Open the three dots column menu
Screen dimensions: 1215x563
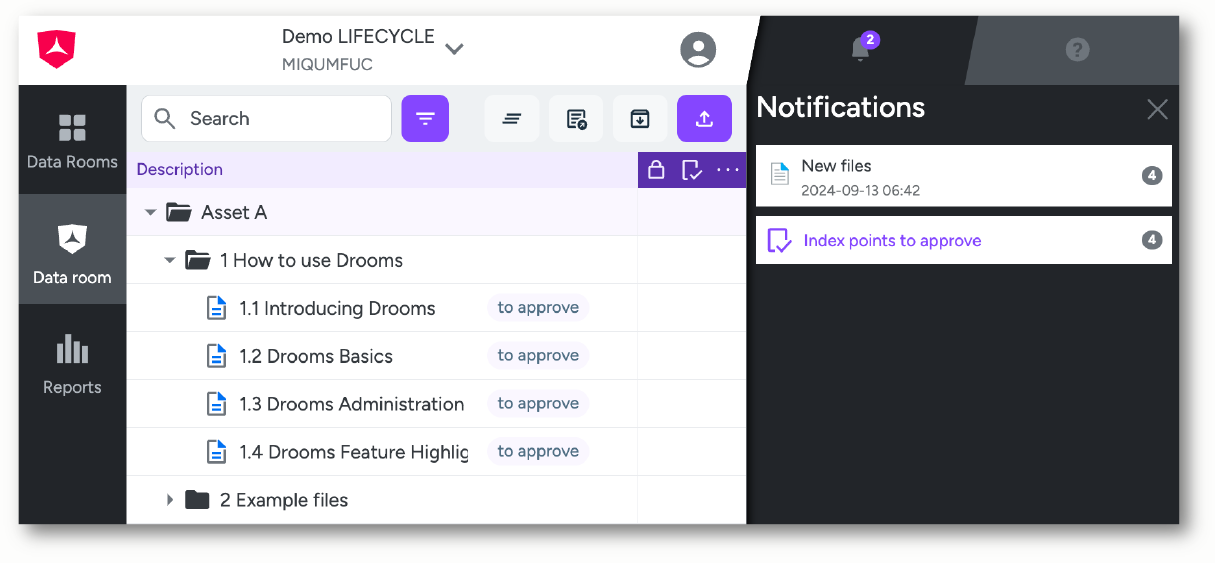click(x=728, y=170)
